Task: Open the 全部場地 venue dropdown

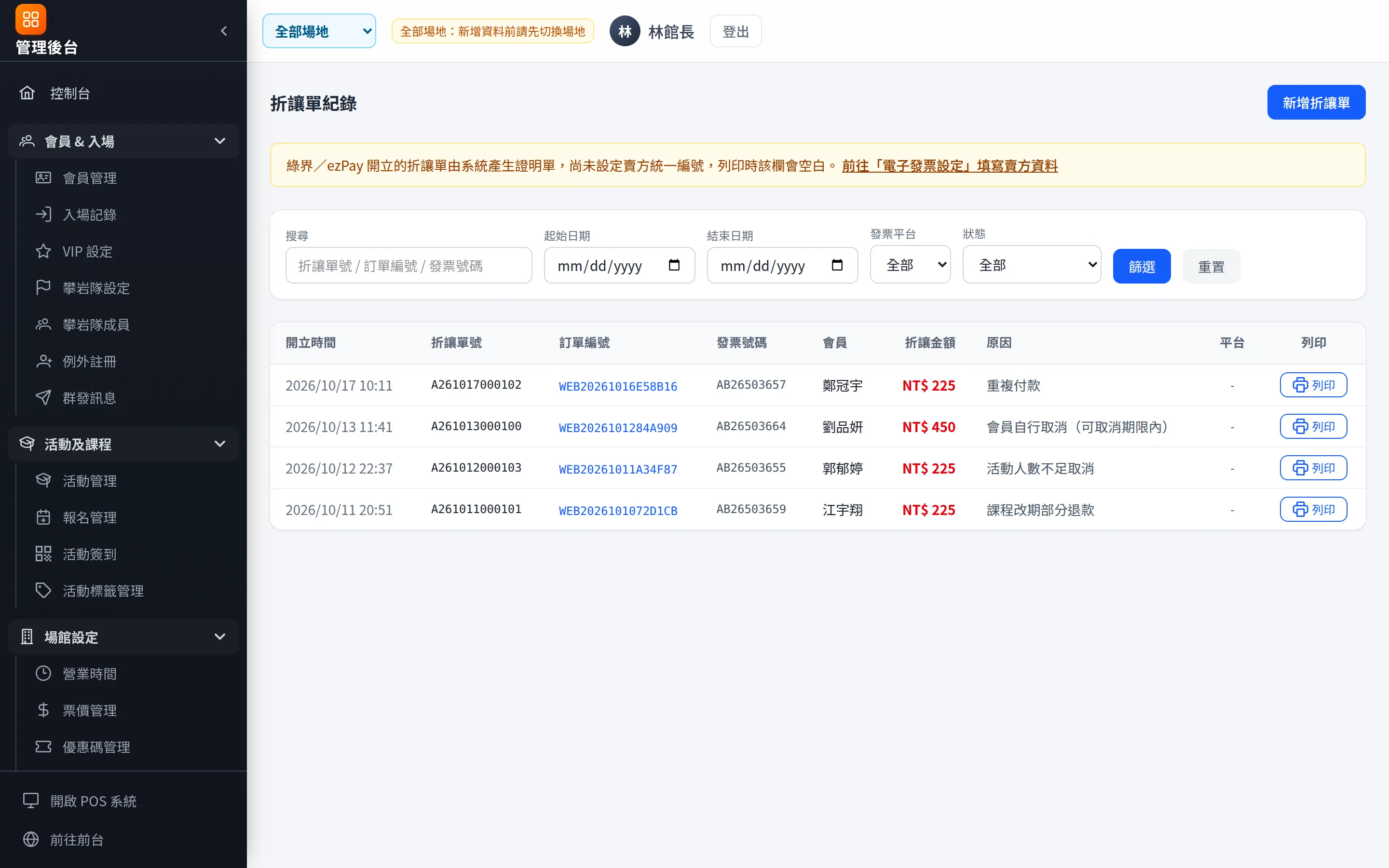Action: (319, 31)
